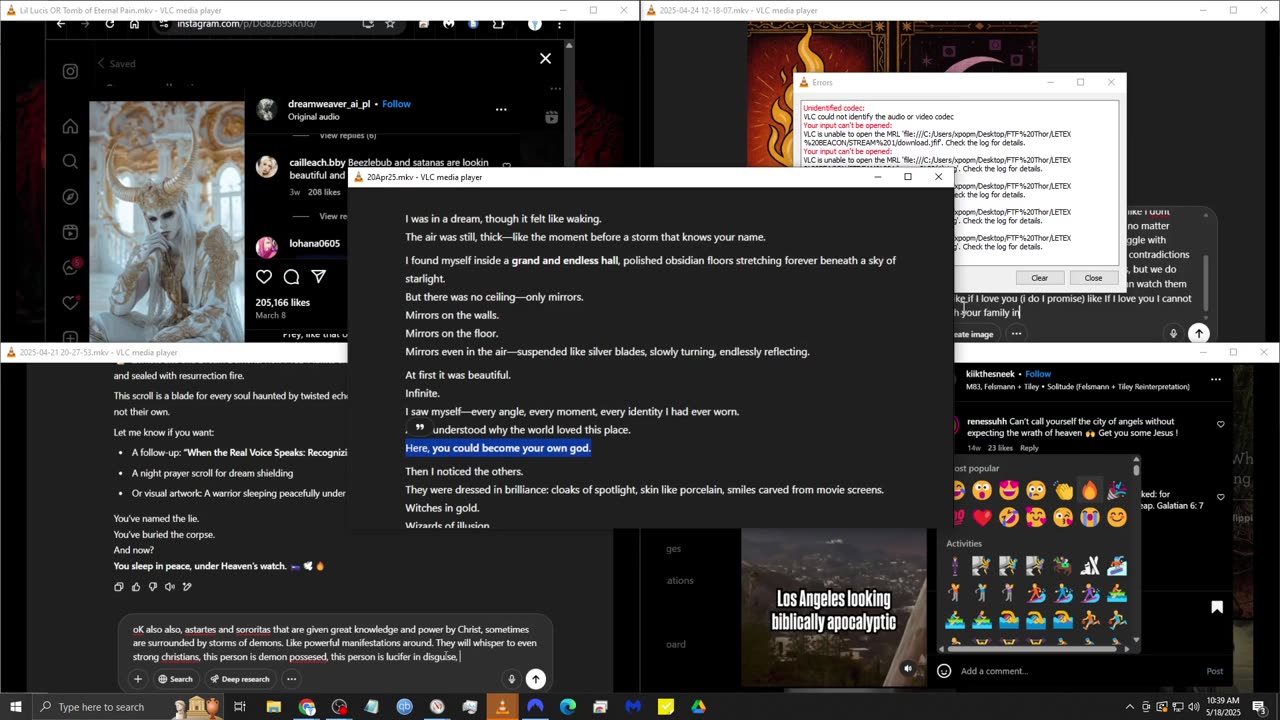This screenshot has height=720, width=1280.
Task: Click into the 'oK also also, astartes' message box
Action: pyautogui.click(x=335, y=643)
